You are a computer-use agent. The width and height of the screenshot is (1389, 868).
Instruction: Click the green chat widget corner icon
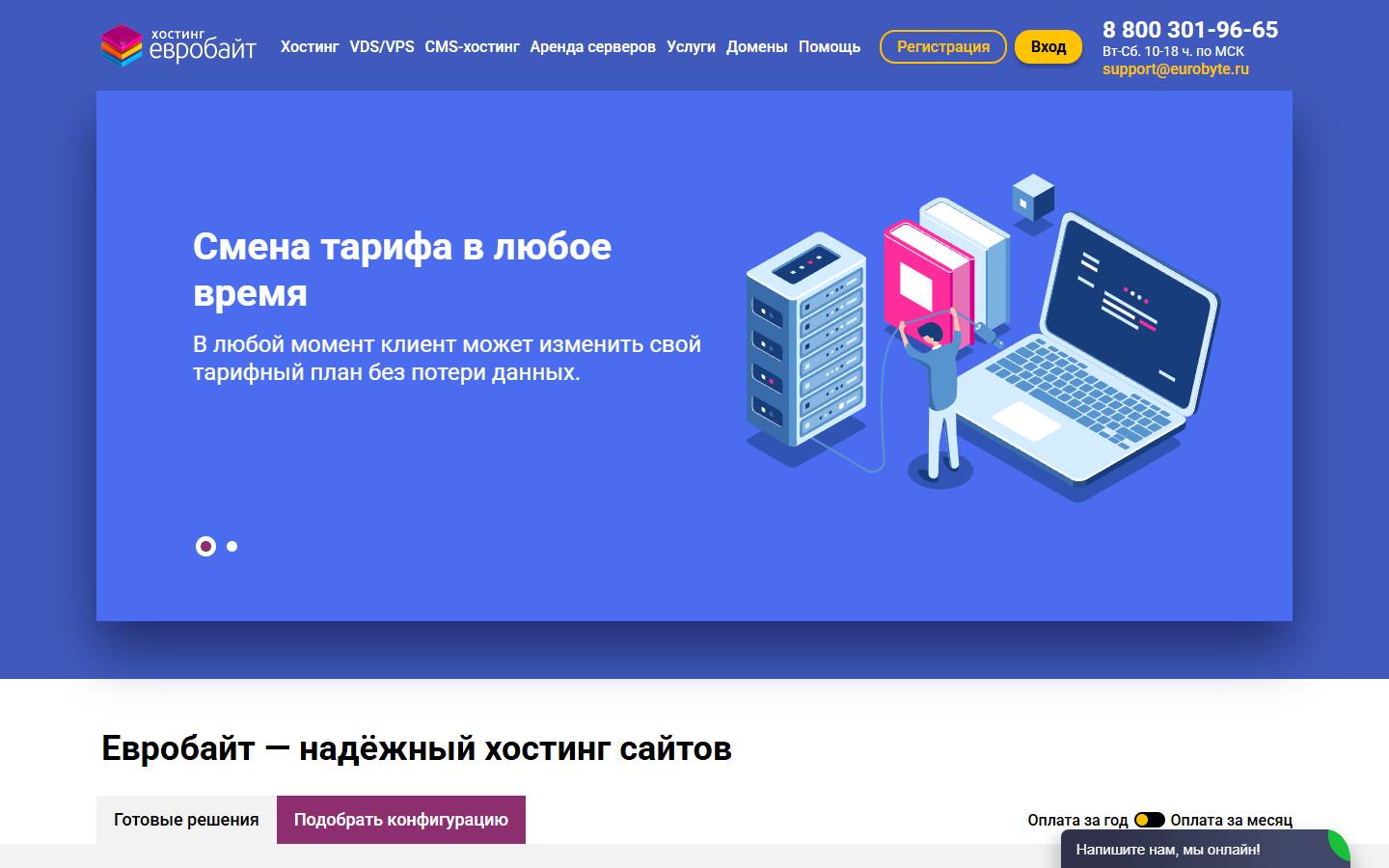pyautogui.click(x=1340, y=844)
